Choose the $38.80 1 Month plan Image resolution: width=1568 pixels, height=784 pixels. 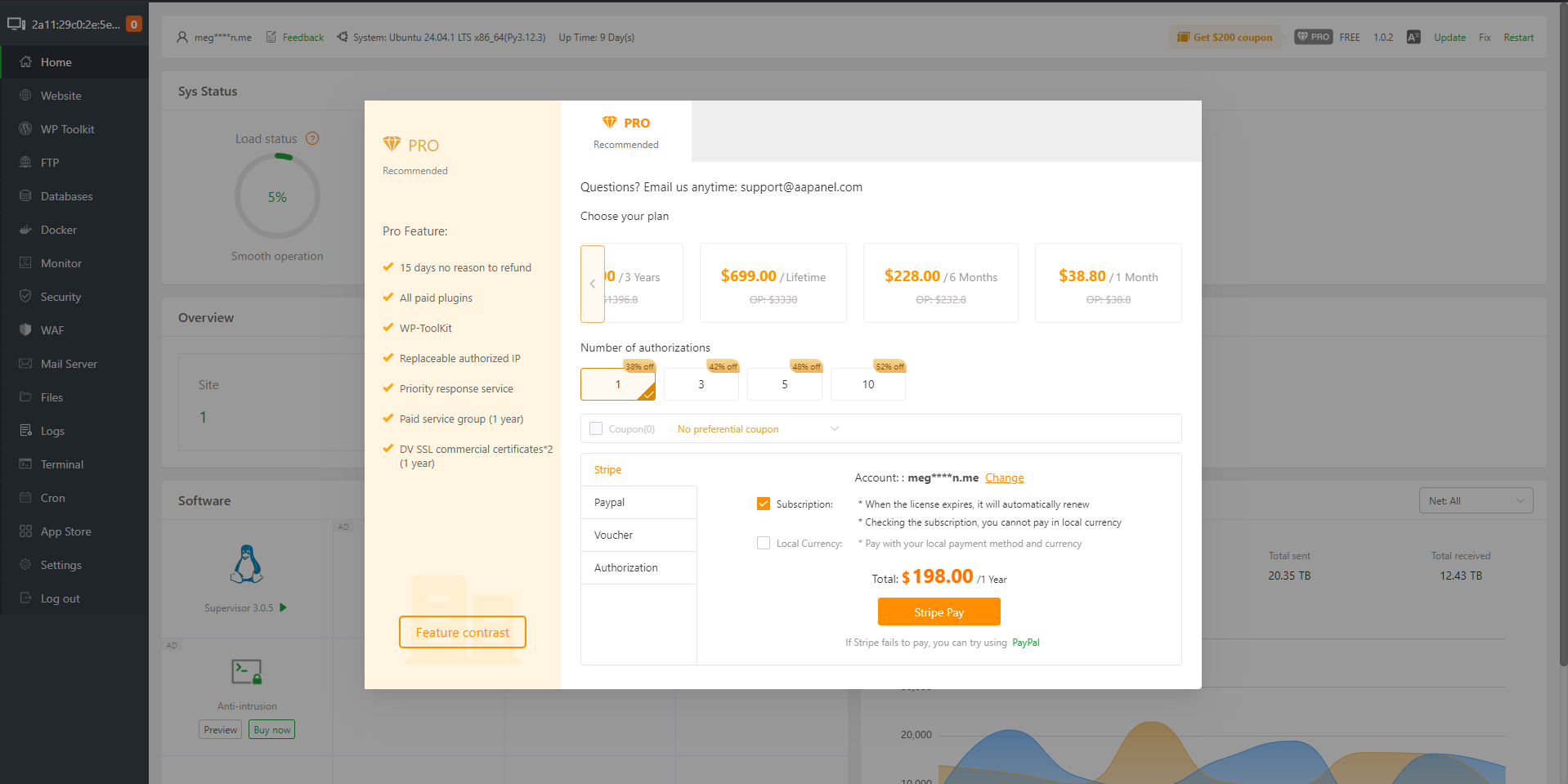tap(1109, 283)
